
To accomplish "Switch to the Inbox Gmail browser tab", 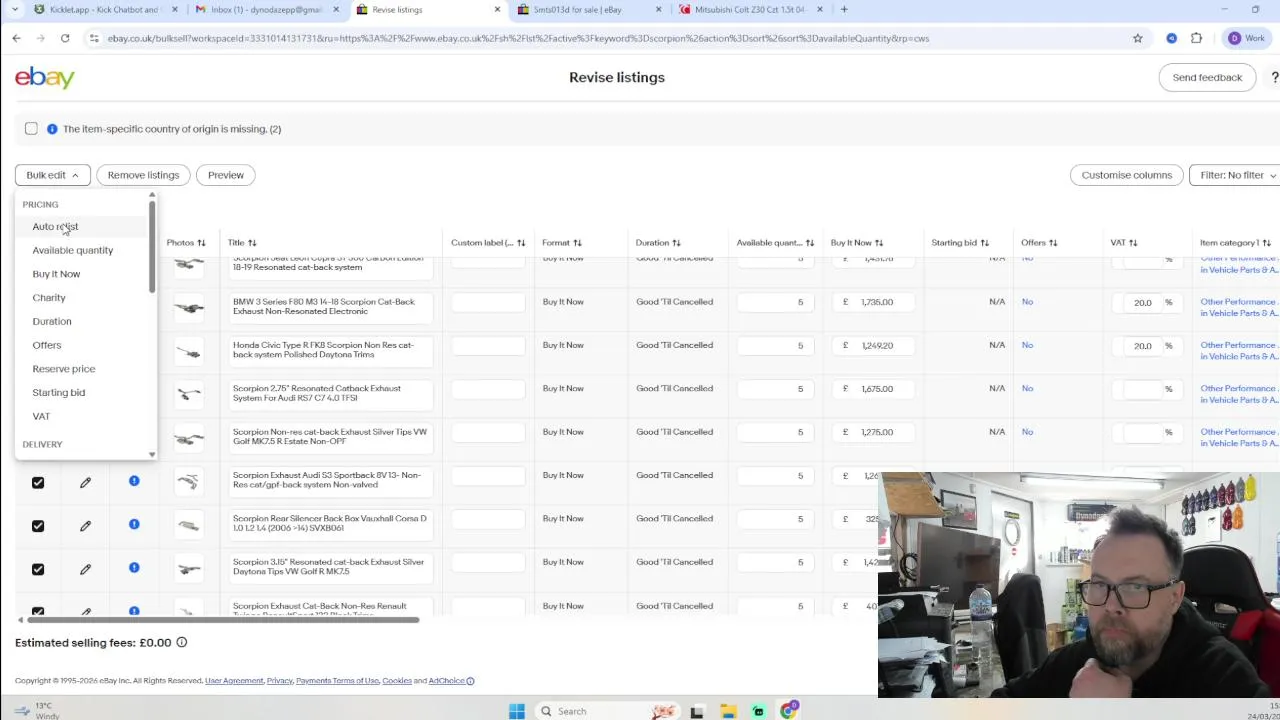I will (265, 10).
